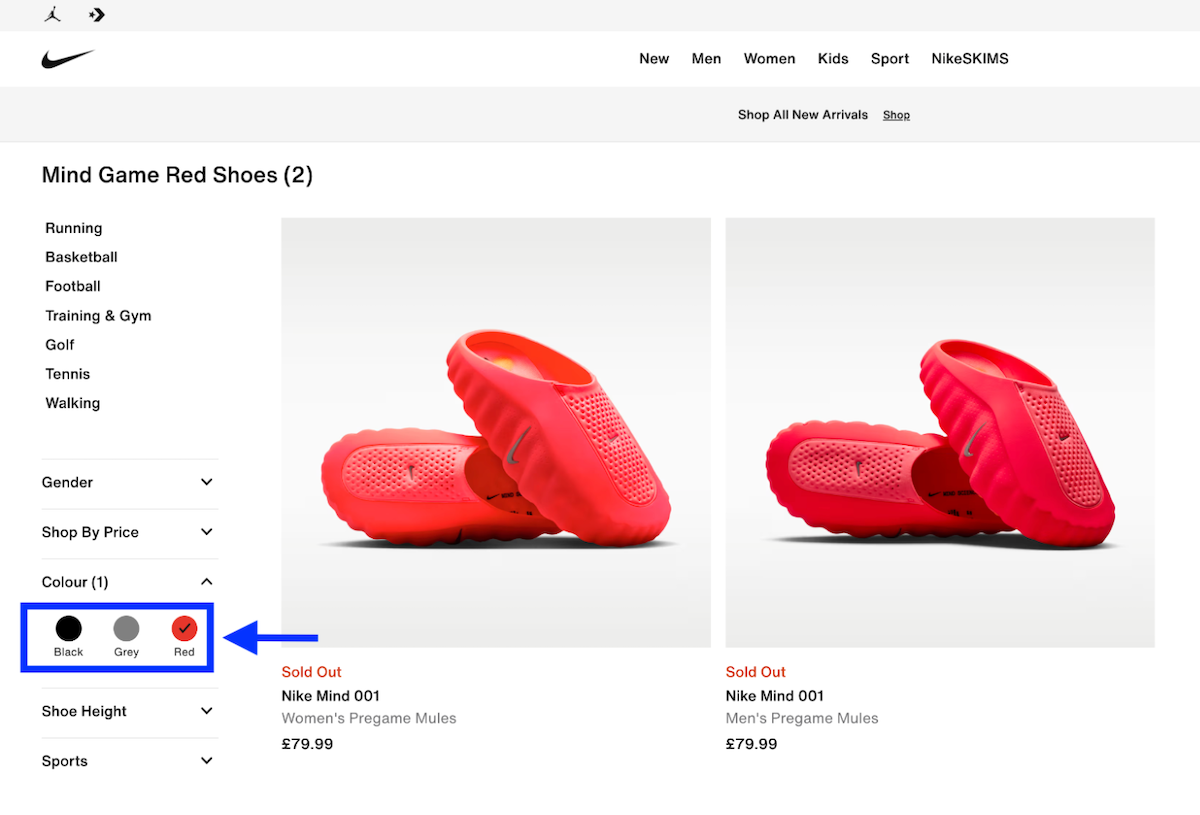Open the Women menu item
Viewport: 1200px width, 815px height.
click(x=769, y=58)
